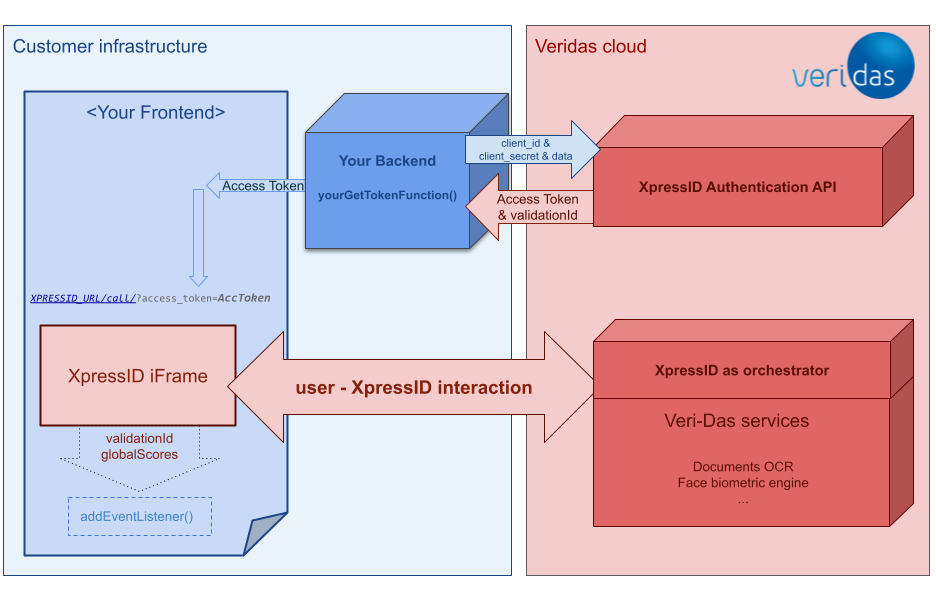Click the validationId text below the iFrame
This screenshot has width=936, height=592.
coord(139,439)
